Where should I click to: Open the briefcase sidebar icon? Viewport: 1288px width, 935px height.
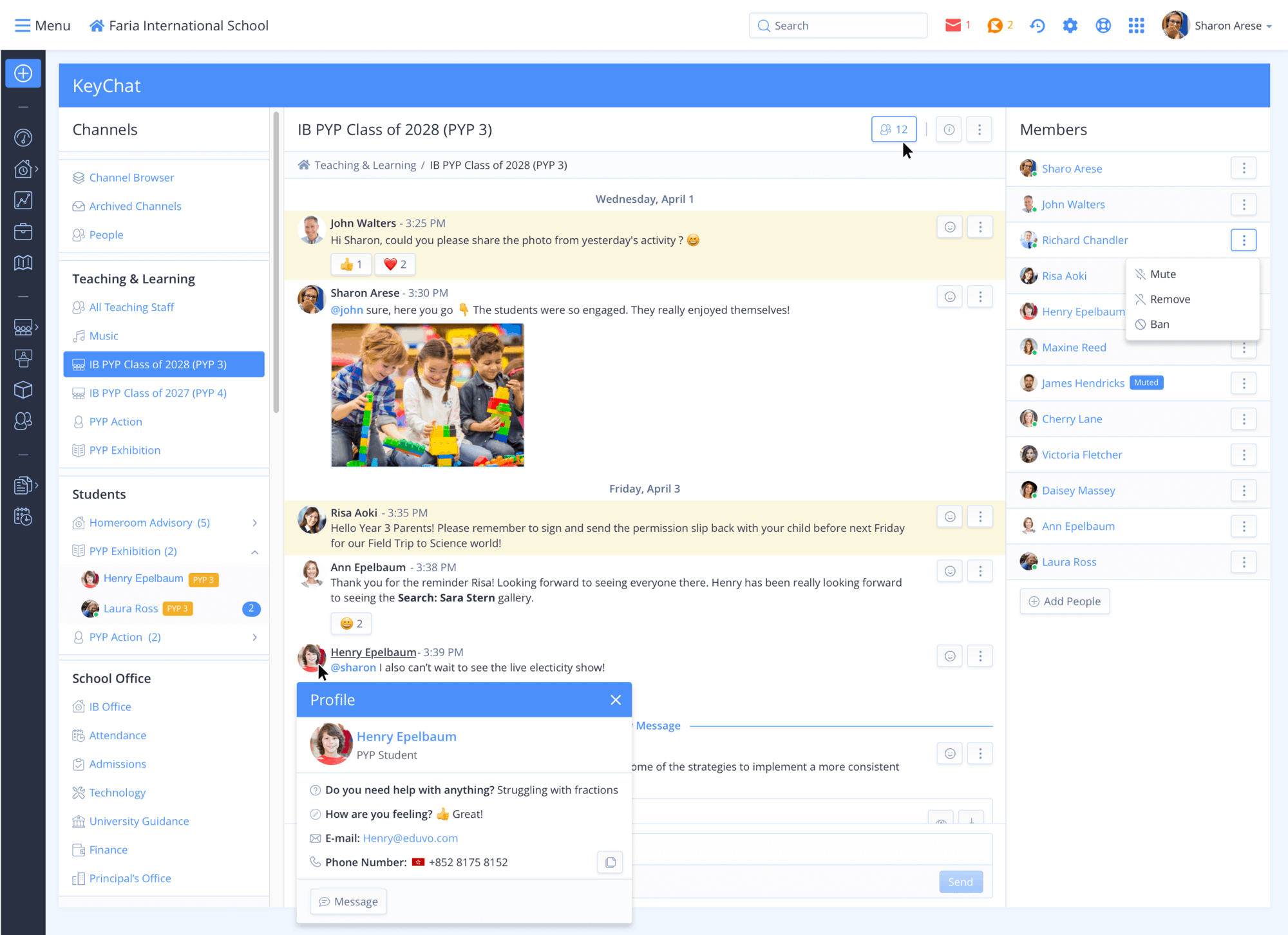(23, 232)
